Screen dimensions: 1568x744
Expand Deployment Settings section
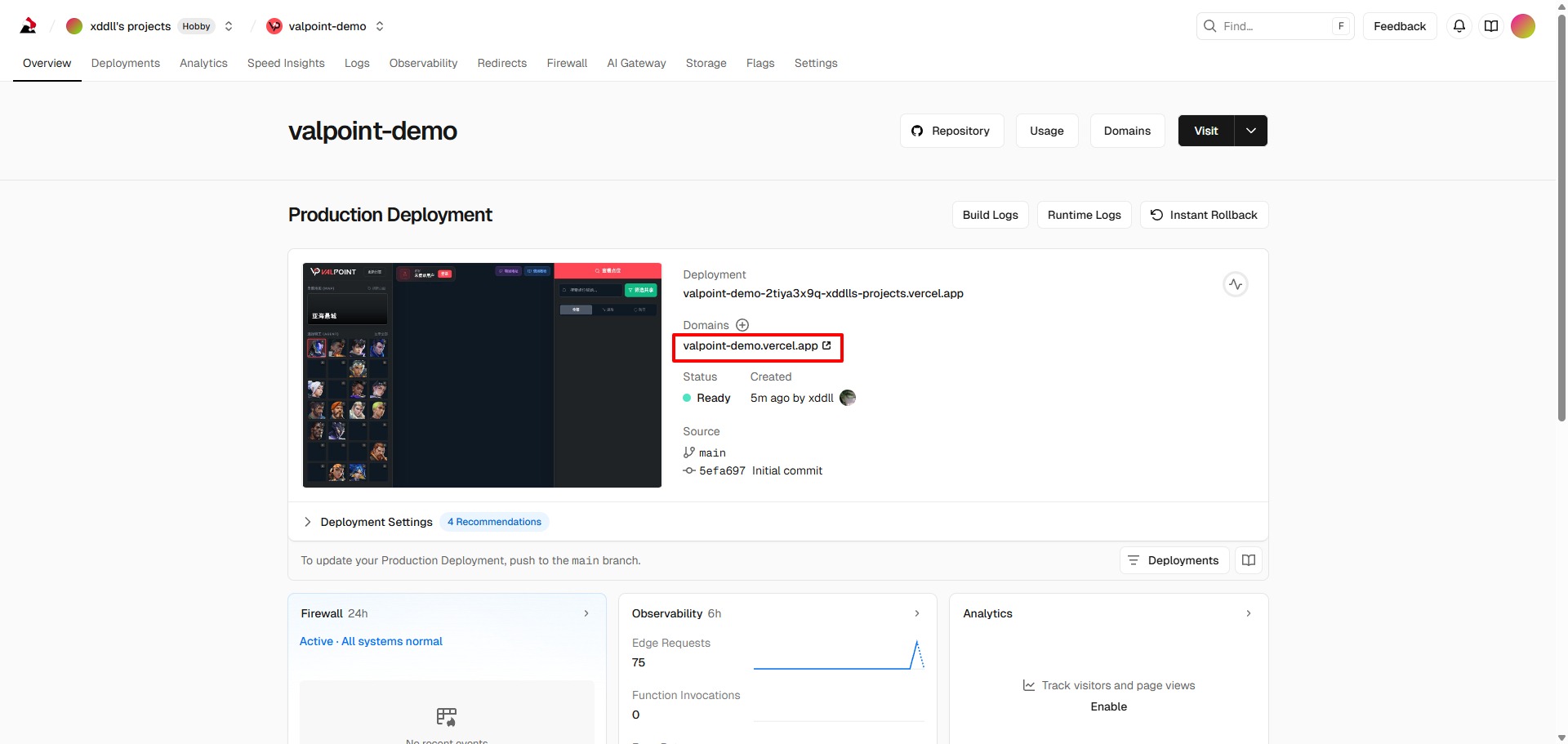[x=308, y=522]
